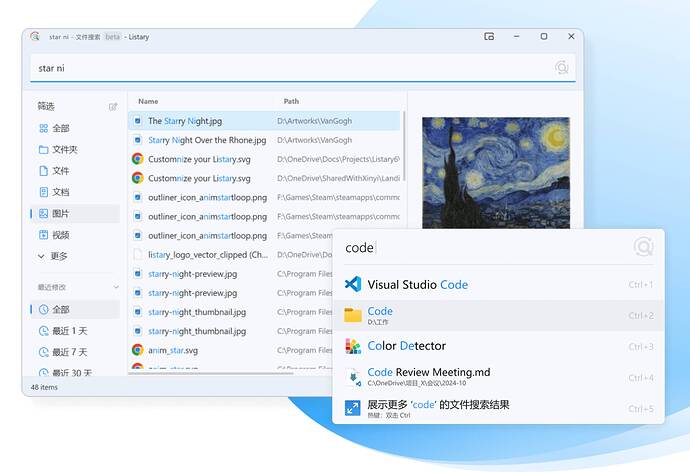Launch the Color Detector app

[498, 346]
